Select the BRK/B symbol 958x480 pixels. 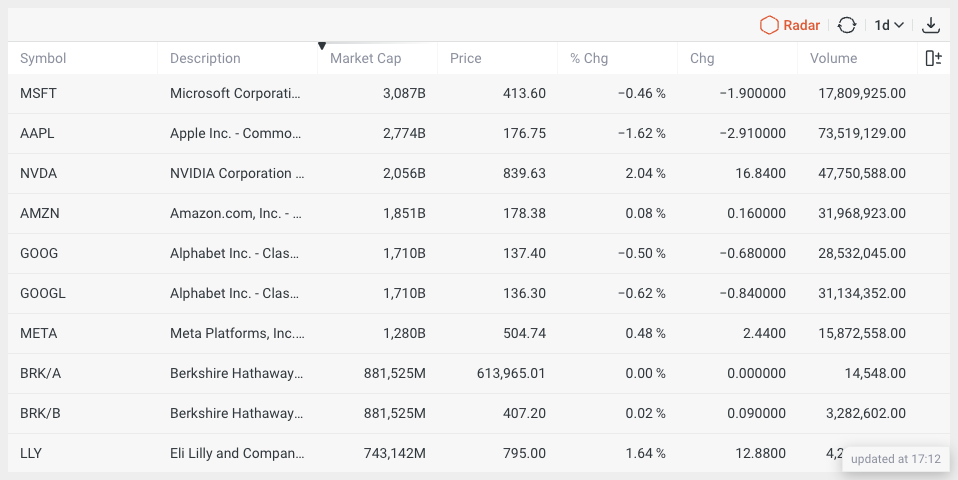point(40,413)
